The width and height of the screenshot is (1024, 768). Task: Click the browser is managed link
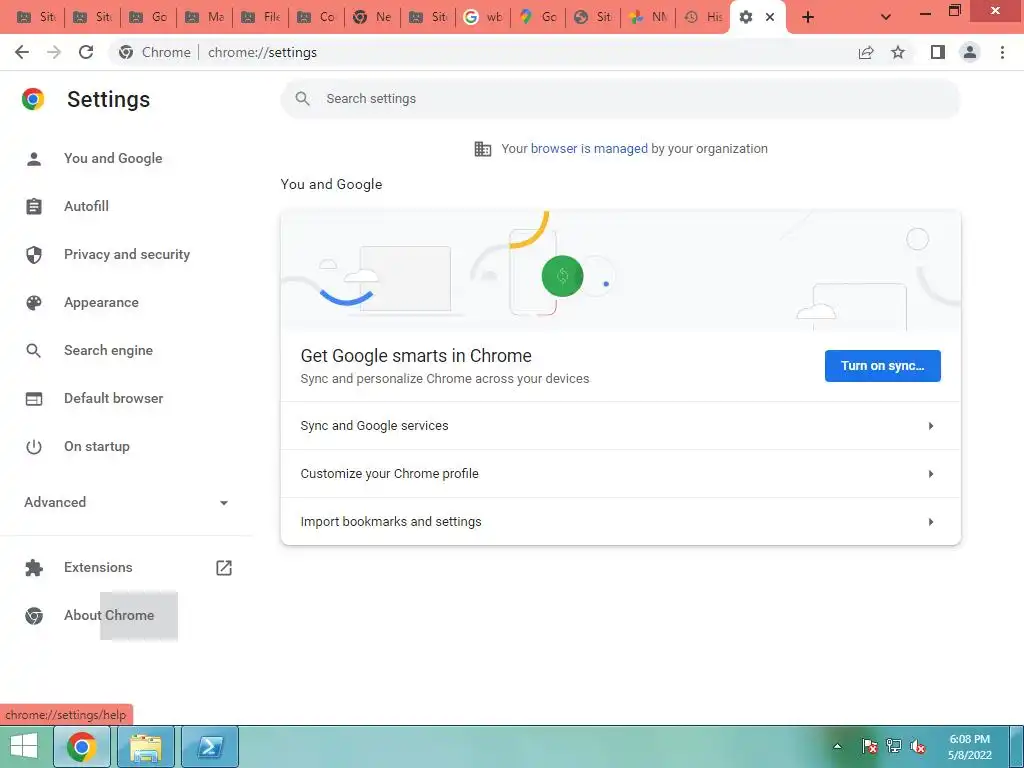(589, 148)
